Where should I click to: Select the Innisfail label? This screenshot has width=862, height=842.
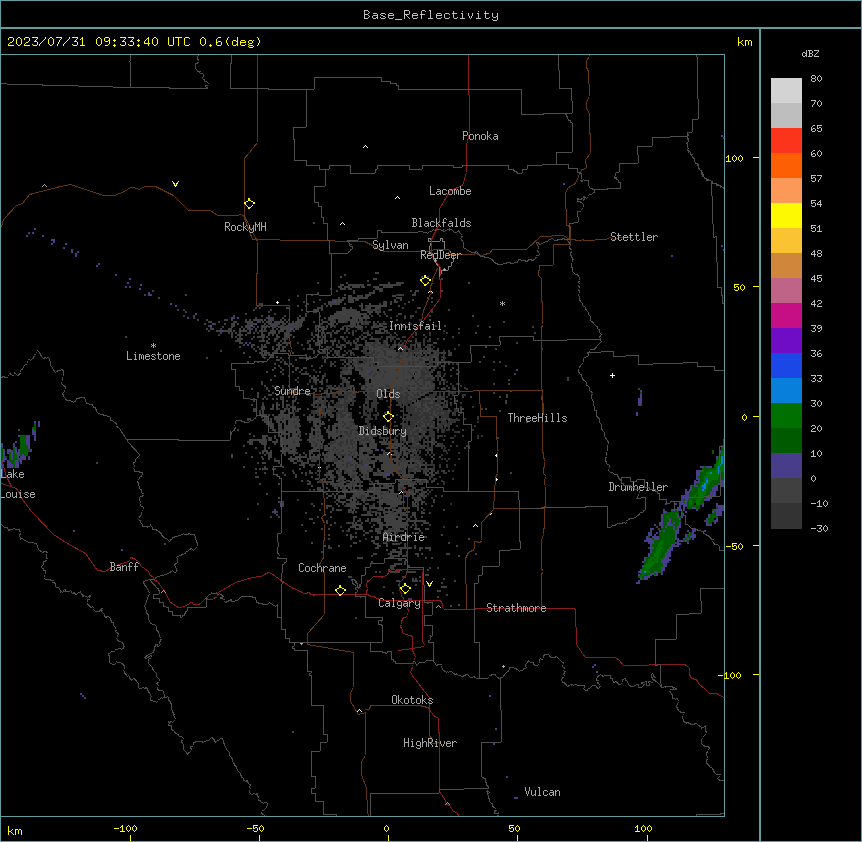415,326
